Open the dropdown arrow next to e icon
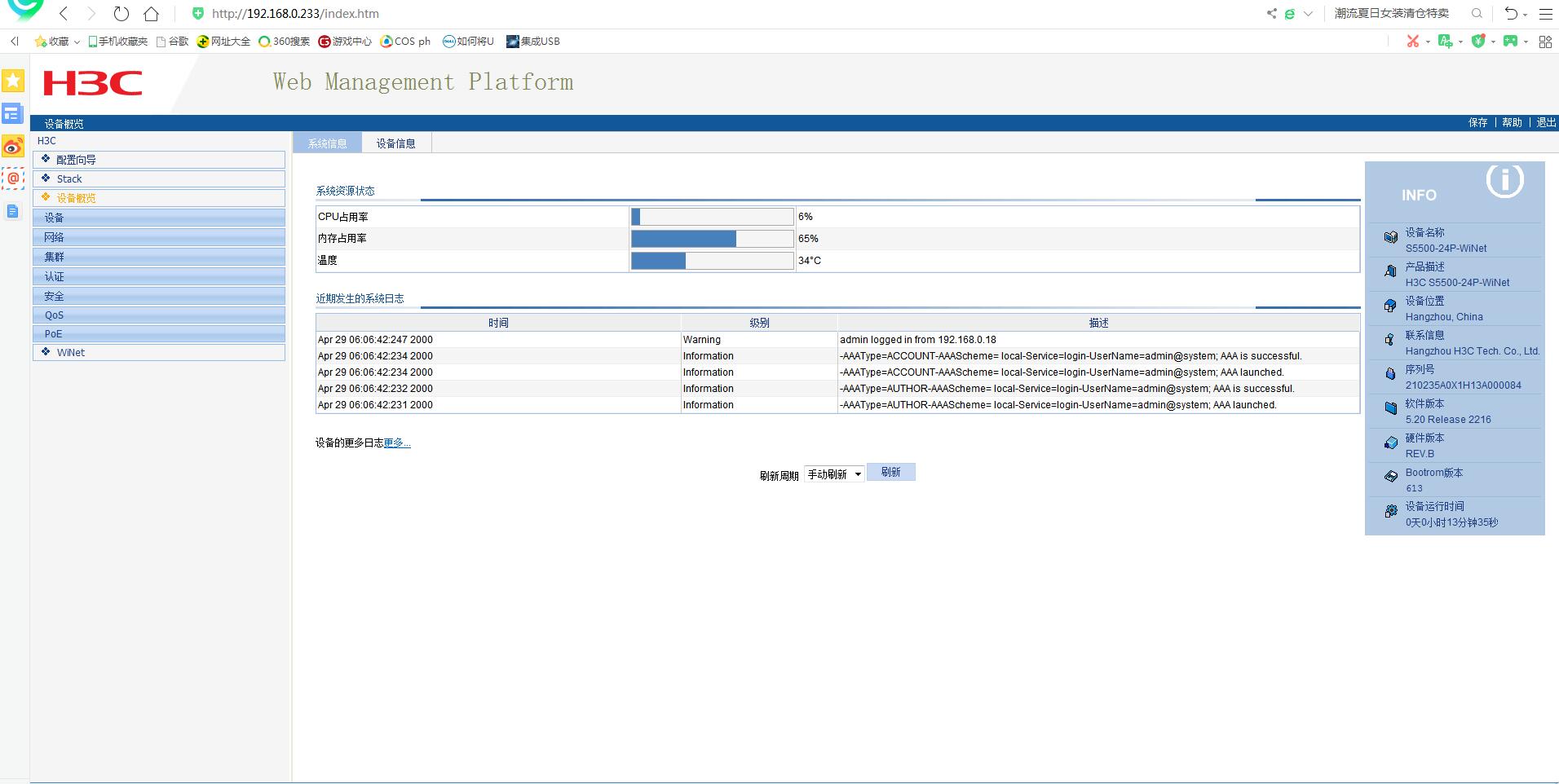The width and height of the screenshot is (1559, 784). [1308, 14]
